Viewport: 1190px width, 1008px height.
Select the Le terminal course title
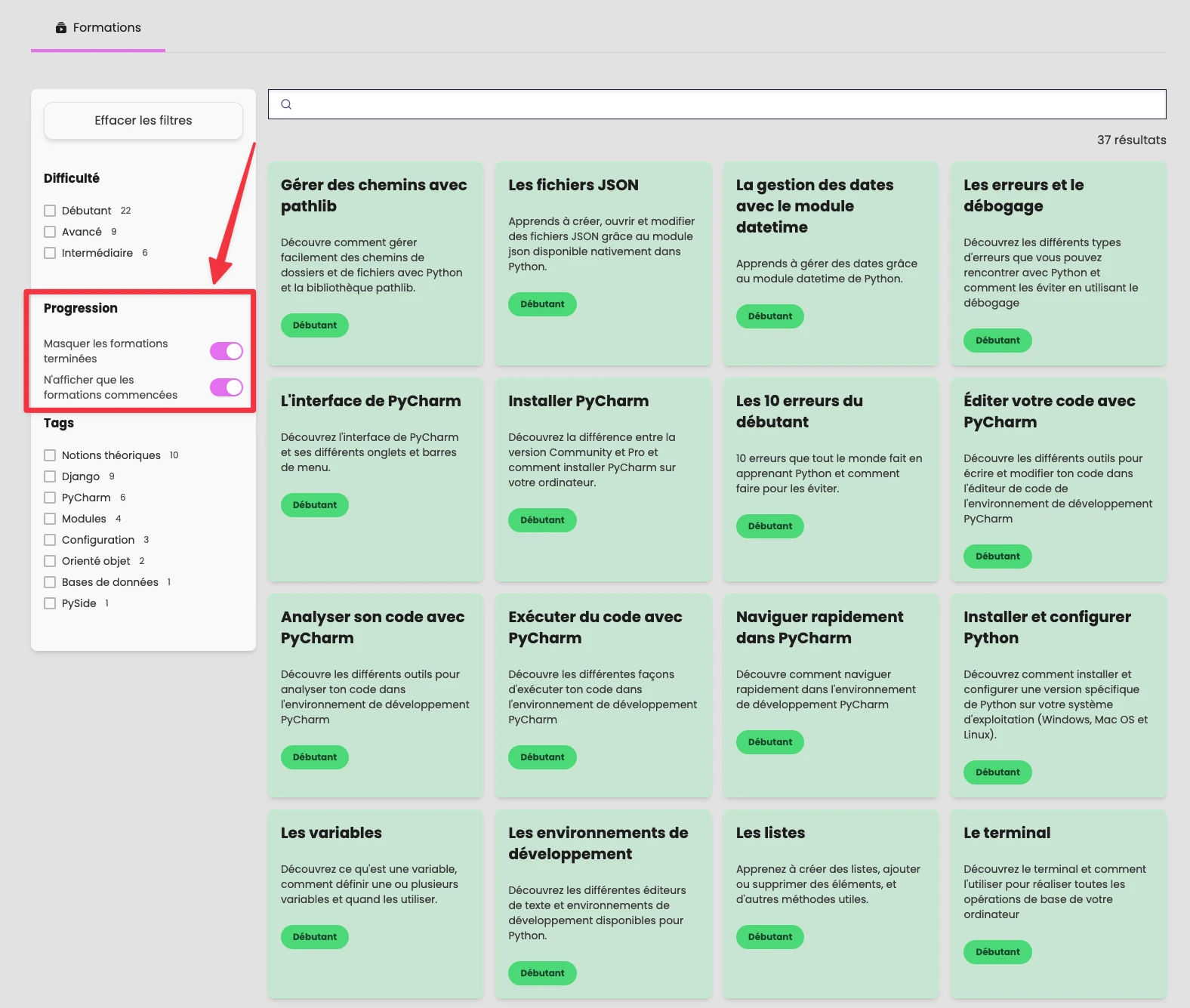tap(1007, 833)
